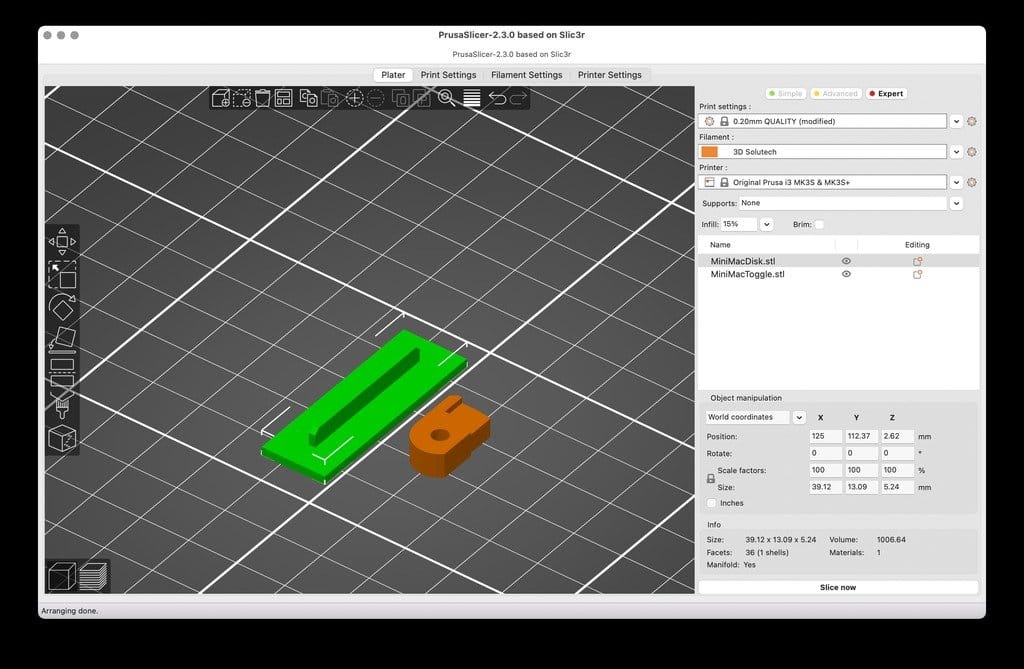This screenshot has height=669, width=1024.
Task: Toggle the scale factors lock icon
Action: (x=711, y=479)
